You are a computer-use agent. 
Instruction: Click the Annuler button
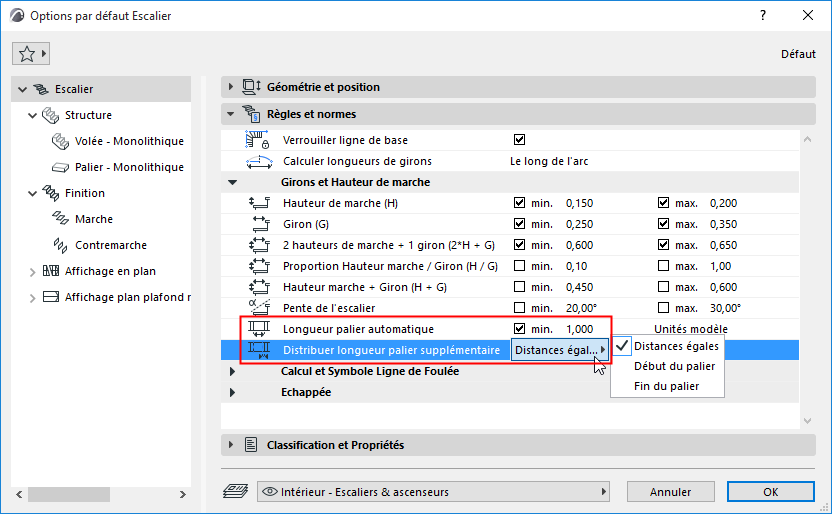tap(671, 492)
